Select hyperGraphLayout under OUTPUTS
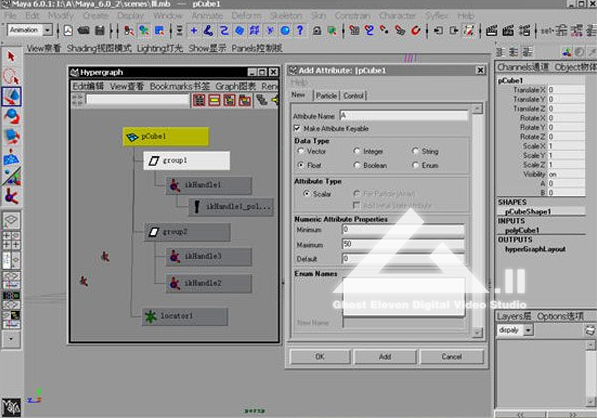The width and height of the screenshot is (597, 418). click(x=535, y=249)
